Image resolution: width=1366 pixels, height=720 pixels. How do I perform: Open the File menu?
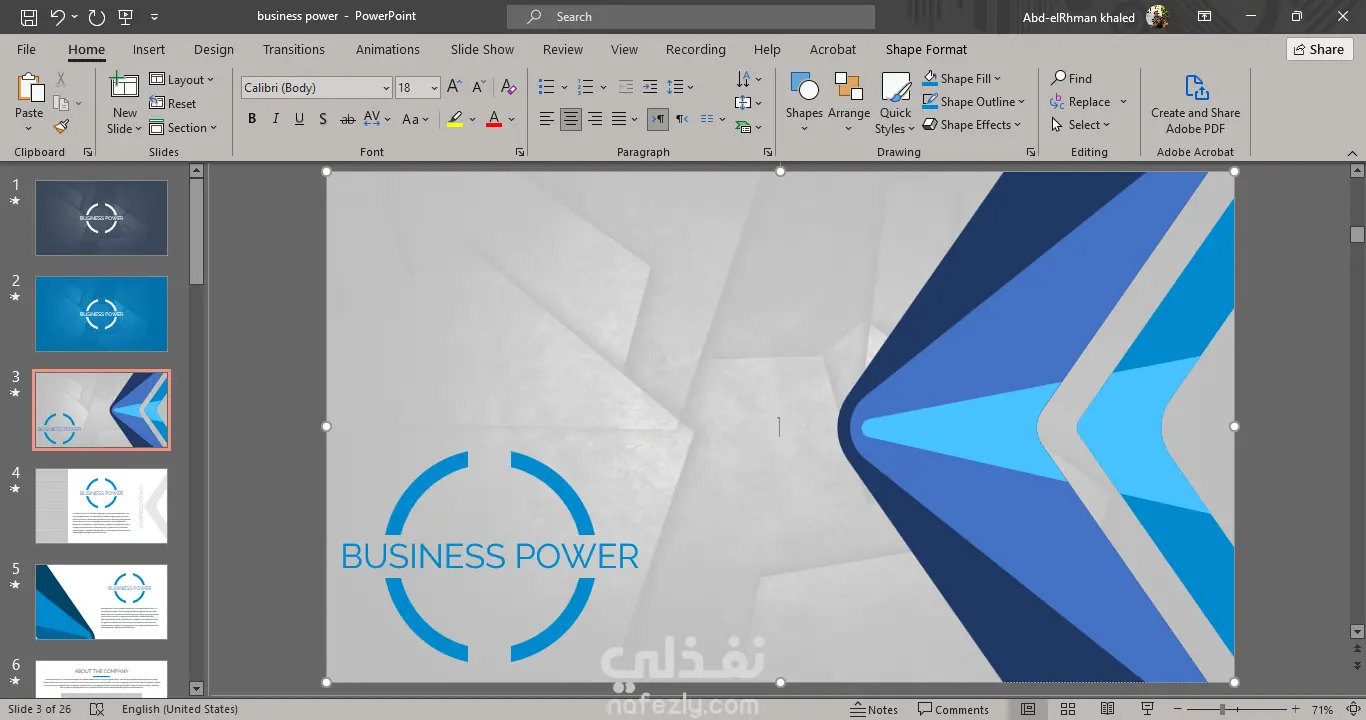[26, 49]
